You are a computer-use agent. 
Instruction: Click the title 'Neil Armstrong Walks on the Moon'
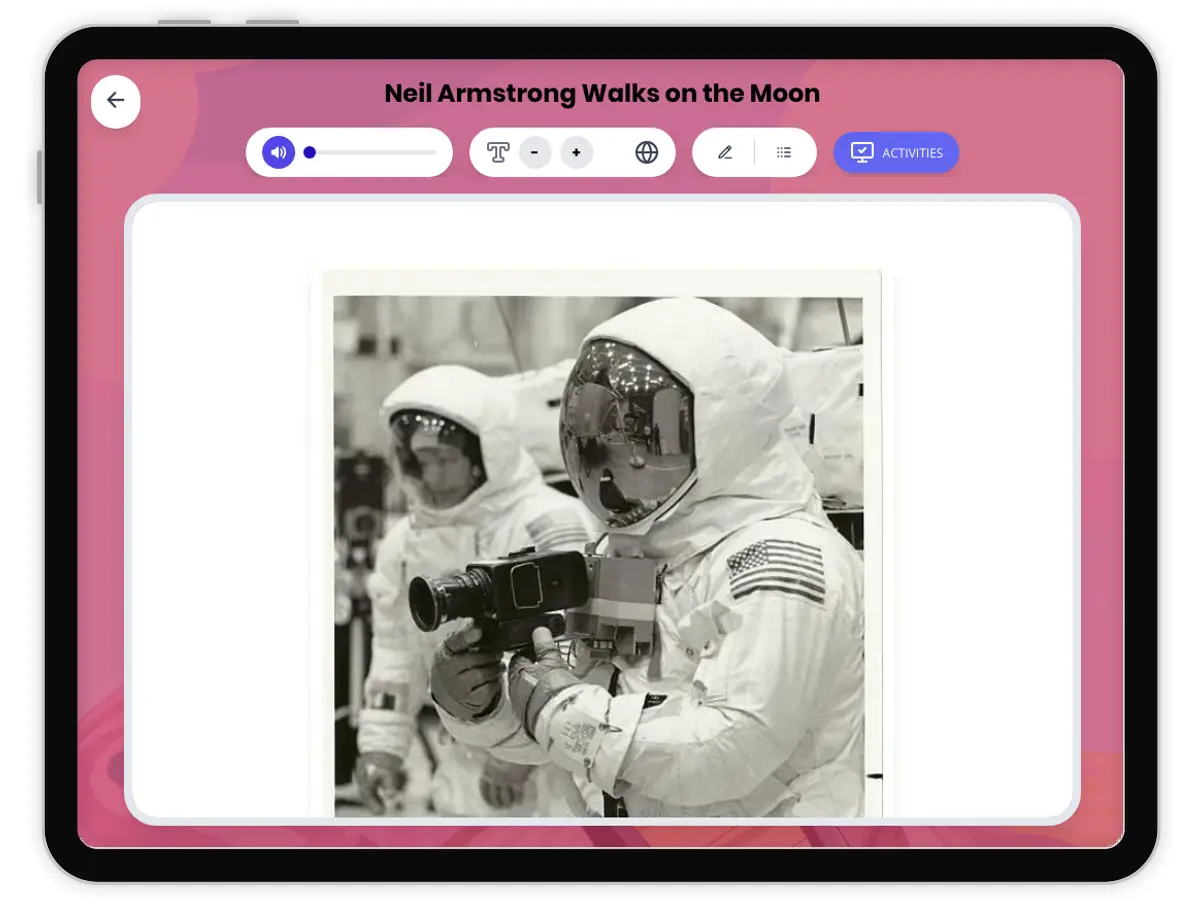point(602,94)
